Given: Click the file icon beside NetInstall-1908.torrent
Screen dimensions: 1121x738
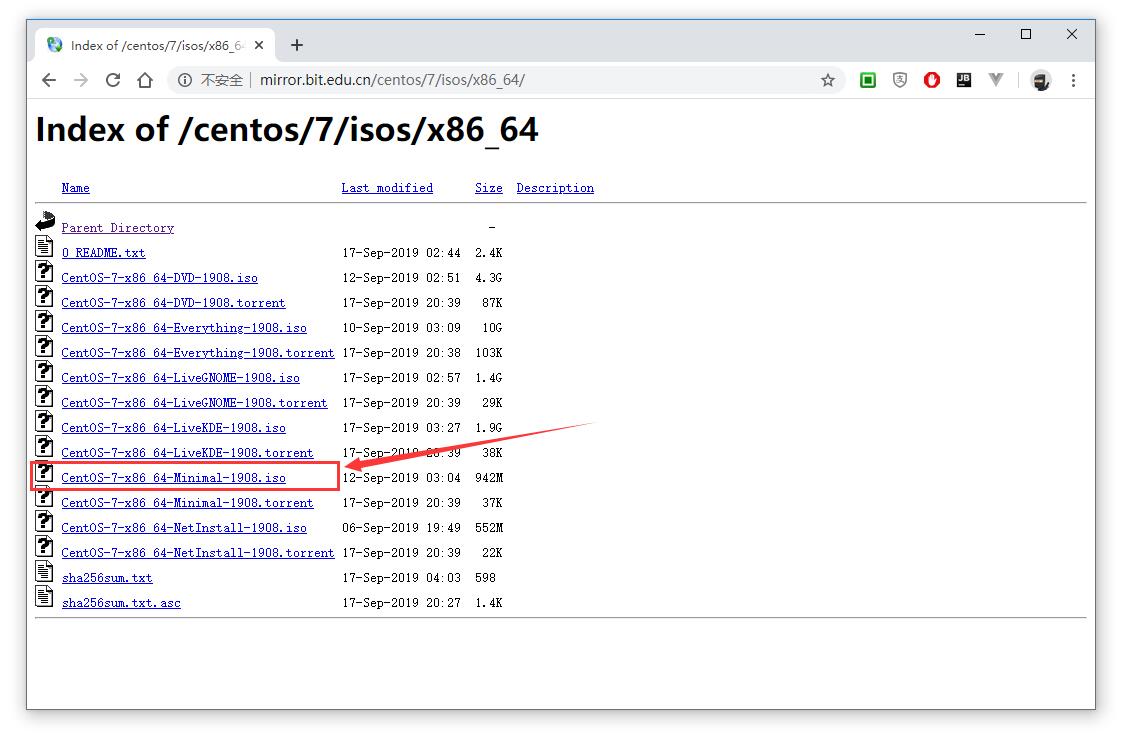Looking at the screenshot, I should 44,546.
